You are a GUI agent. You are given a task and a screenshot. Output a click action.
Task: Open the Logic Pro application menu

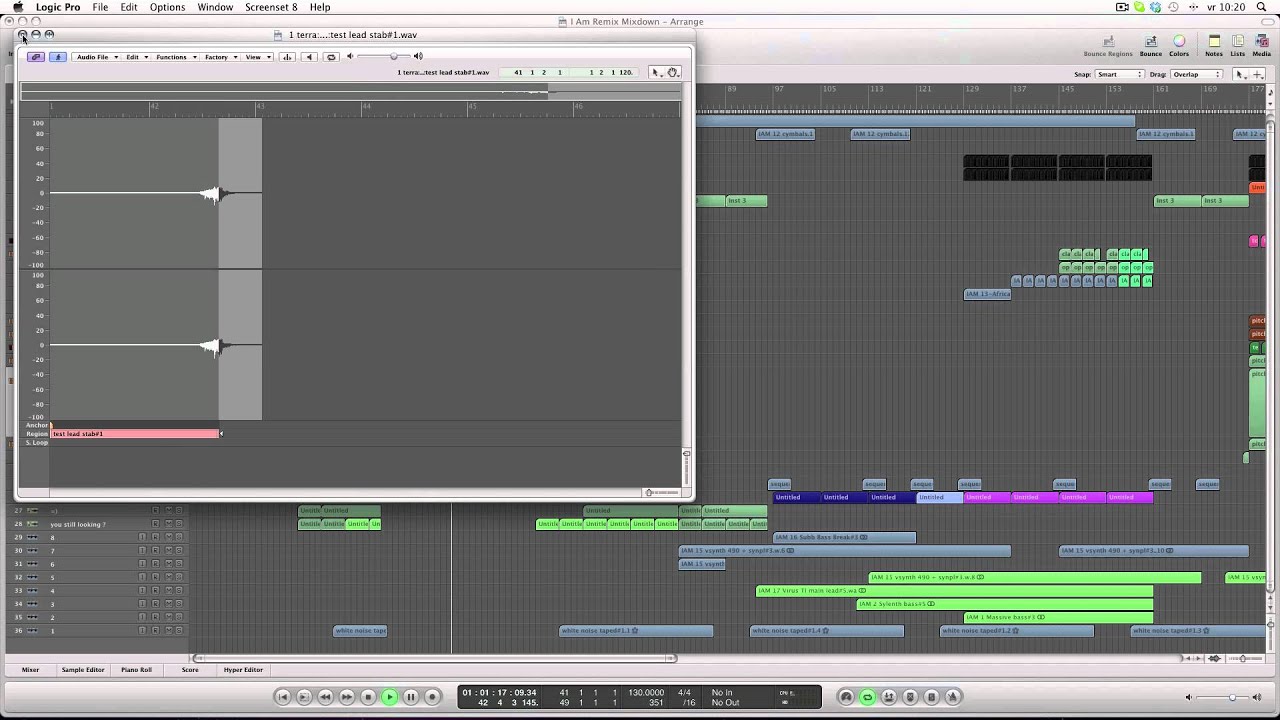(57, 7)
